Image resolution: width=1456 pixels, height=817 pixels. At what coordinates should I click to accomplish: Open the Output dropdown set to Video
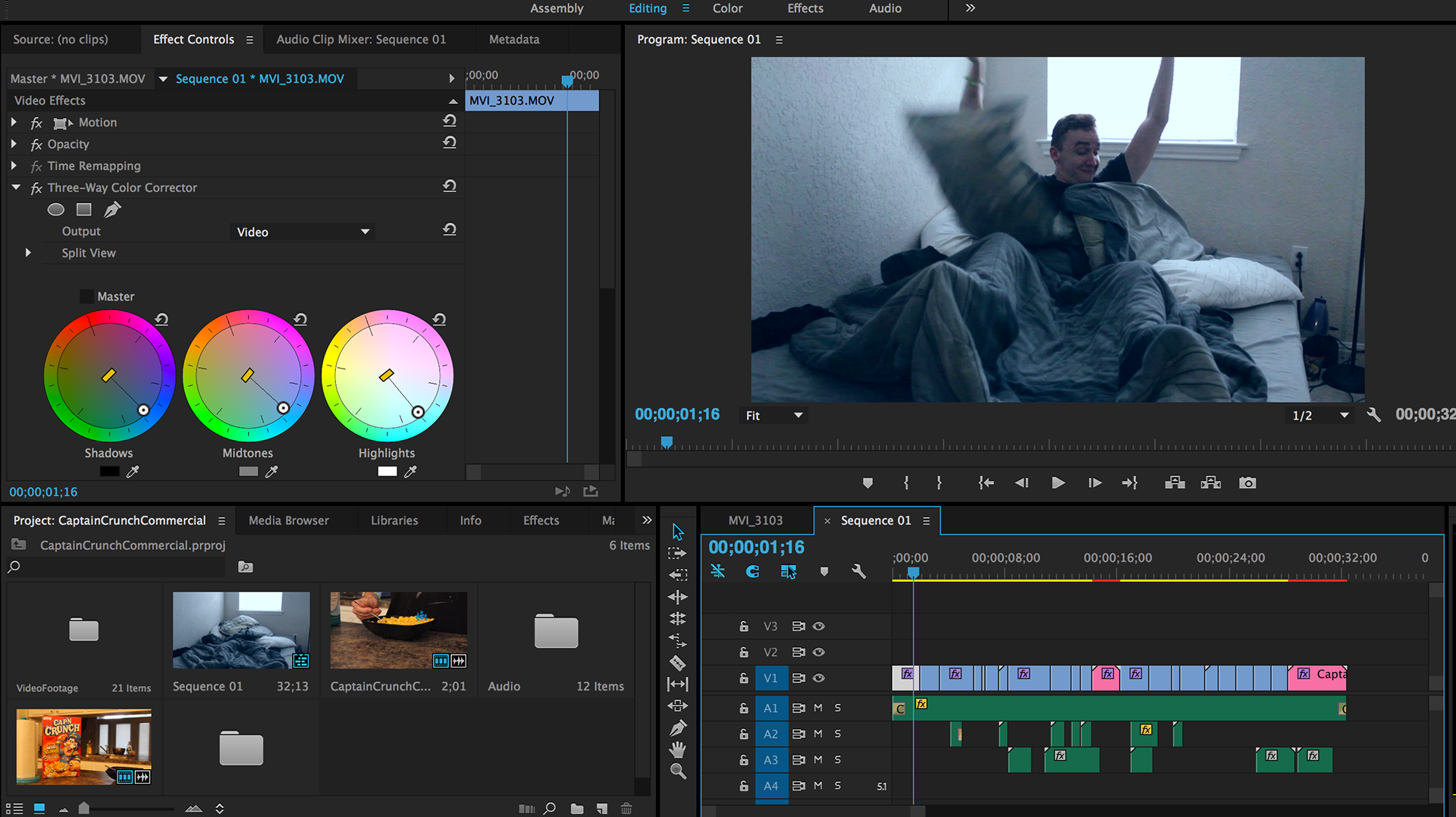click(x=302, y=232)
